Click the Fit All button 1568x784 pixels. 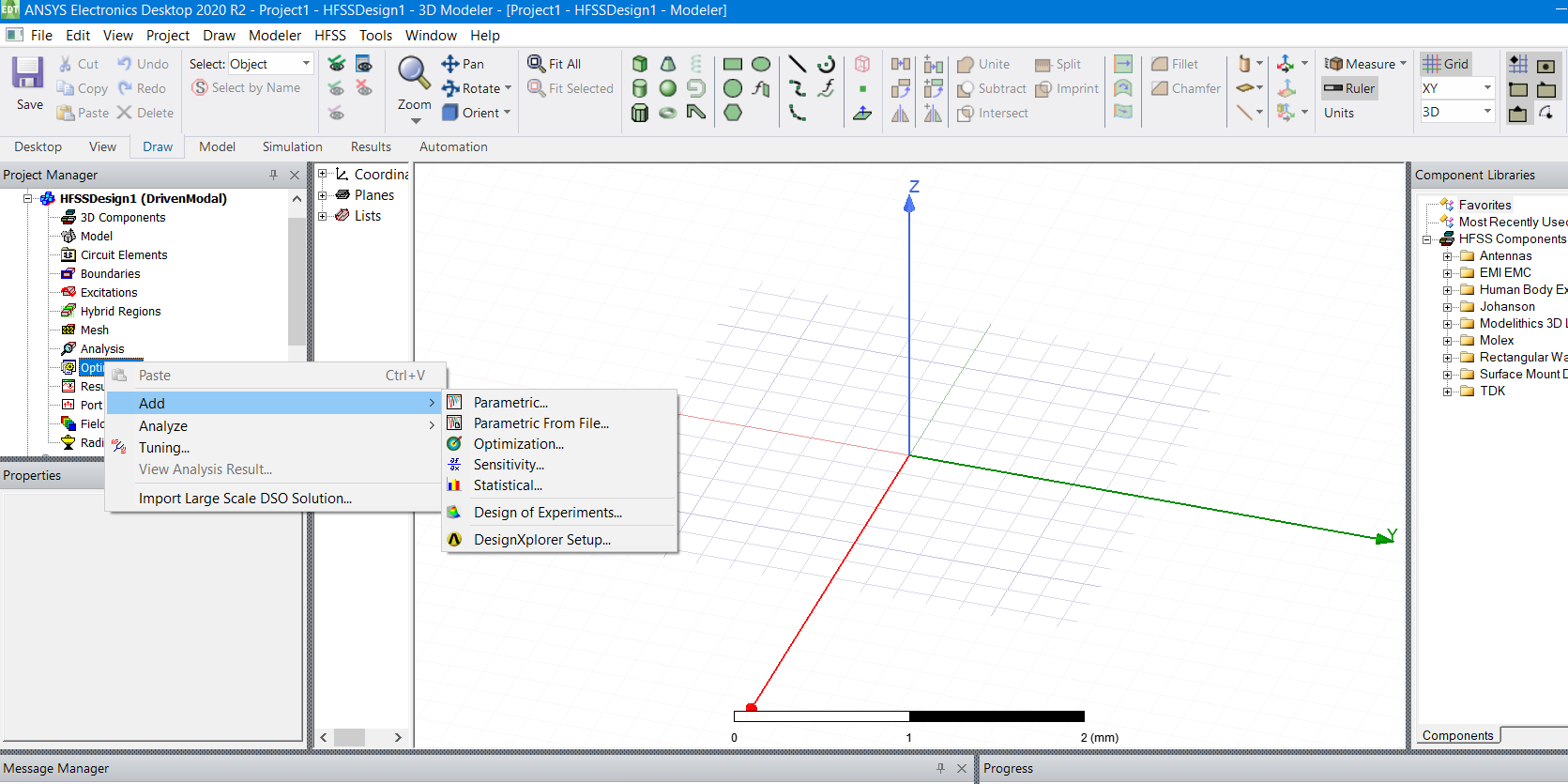555,64
